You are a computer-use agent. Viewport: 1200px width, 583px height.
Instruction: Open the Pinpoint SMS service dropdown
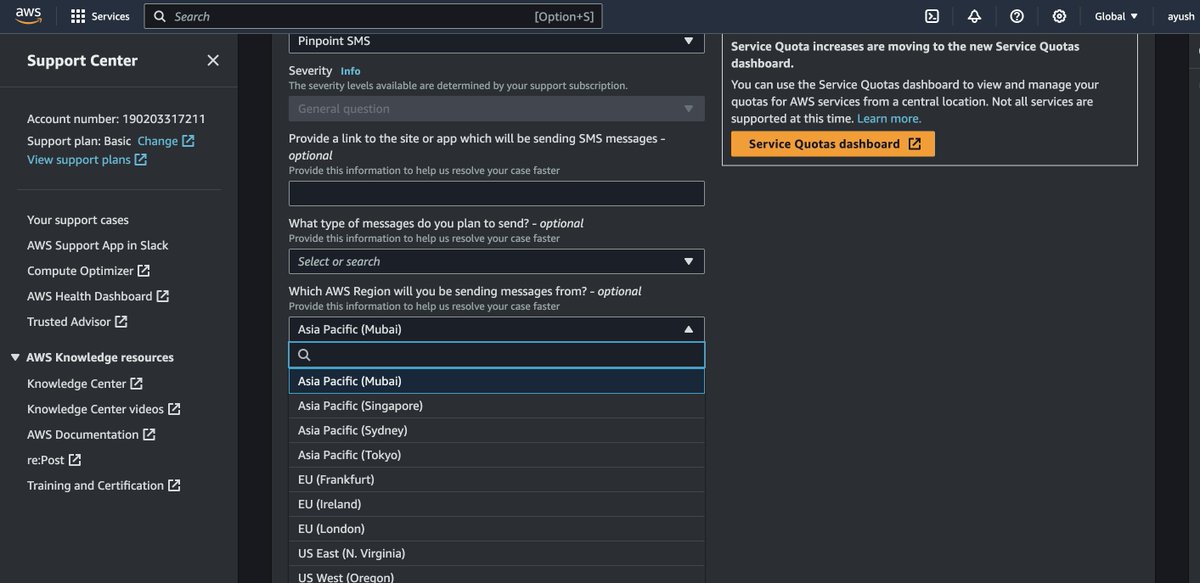tap(496, 41)
